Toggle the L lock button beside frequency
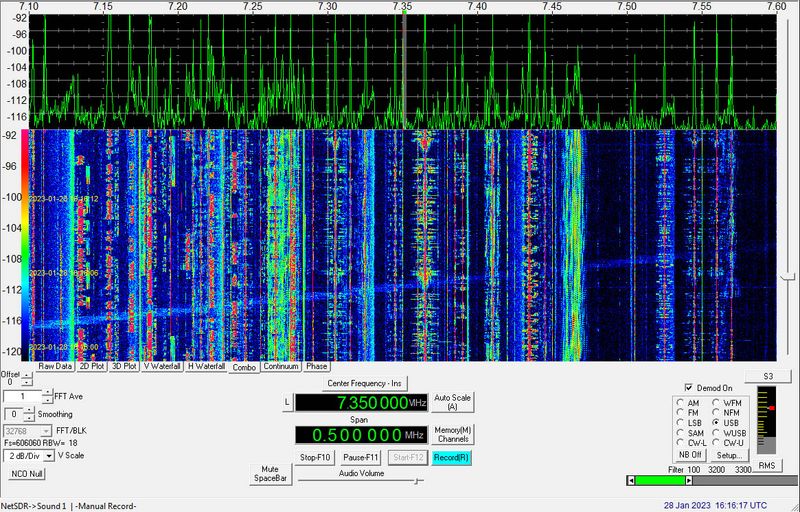 (x=287, y=402)
